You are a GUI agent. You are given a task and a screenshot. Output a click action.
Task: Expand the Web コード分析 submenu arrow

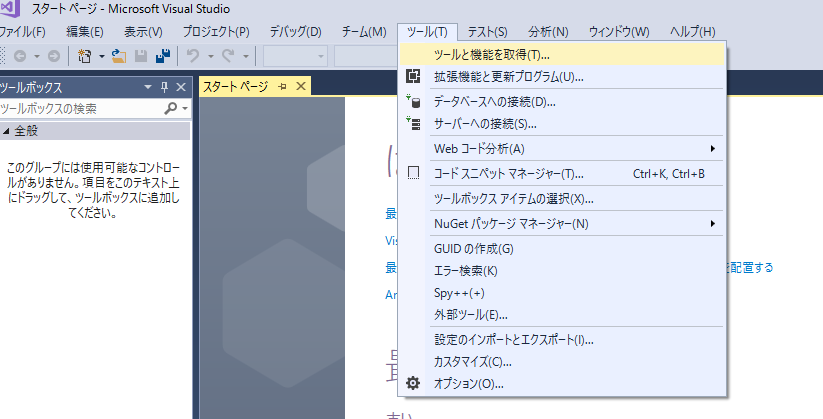click(712, 149)
